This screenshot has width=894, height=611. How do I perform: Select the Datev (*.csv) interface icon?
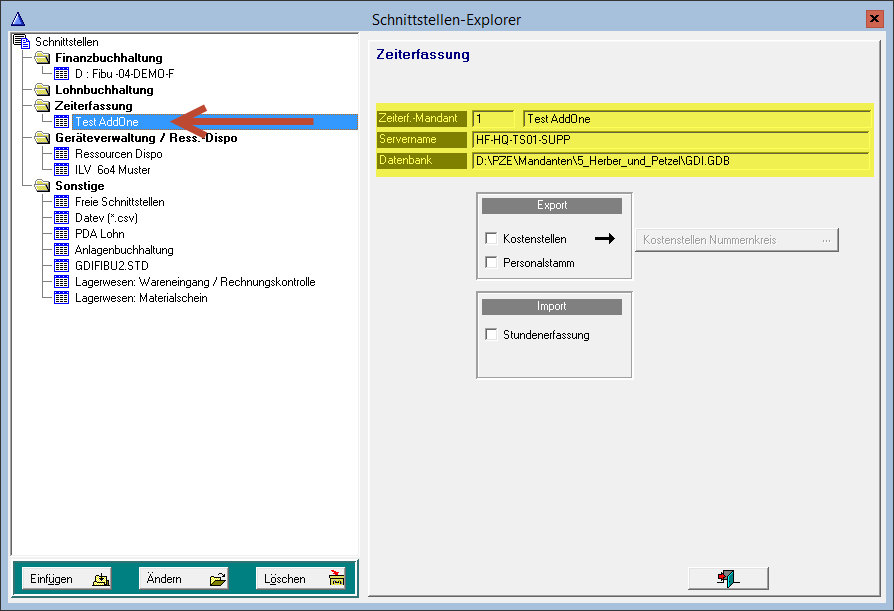tap(62, 216)
